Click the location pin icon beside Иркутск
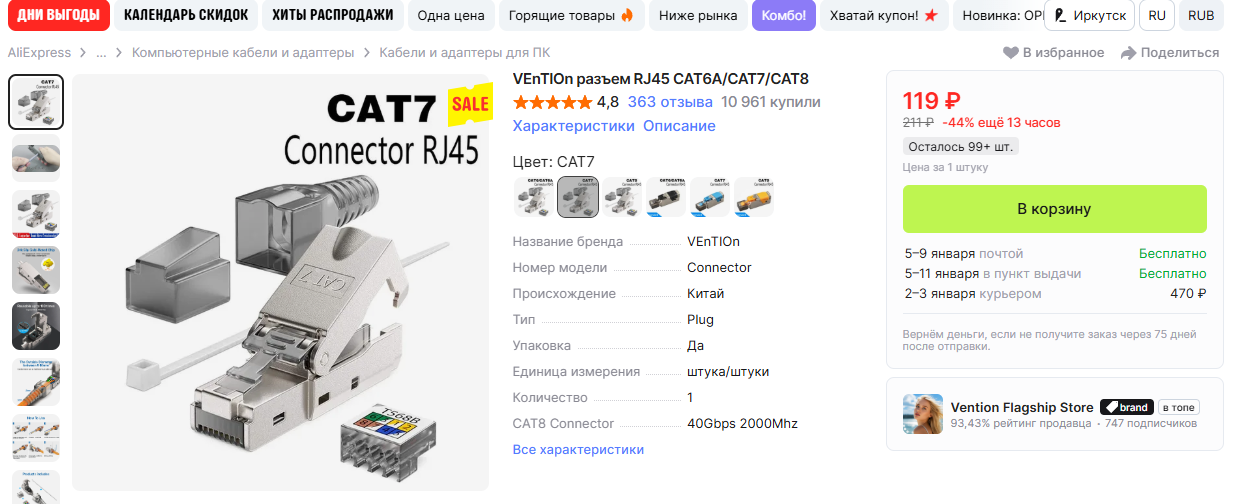 (1061, 16)
